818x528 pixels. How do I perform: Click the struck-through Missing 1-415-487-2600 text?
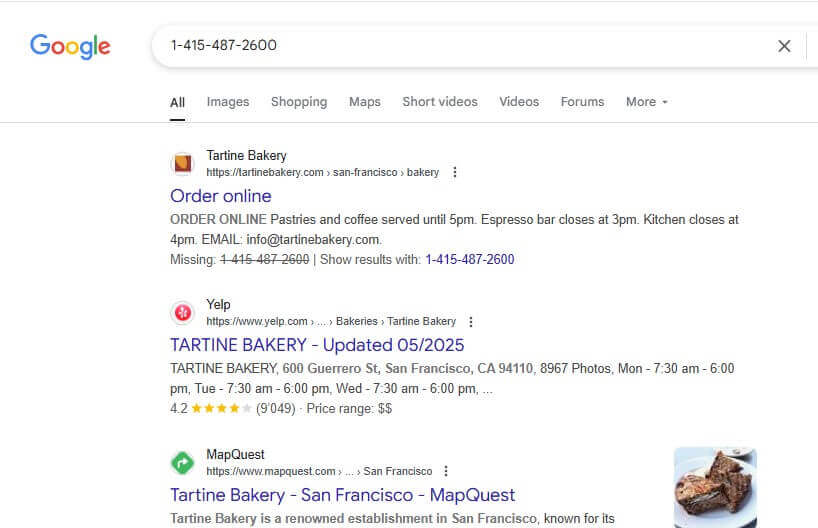pos(264,259)
